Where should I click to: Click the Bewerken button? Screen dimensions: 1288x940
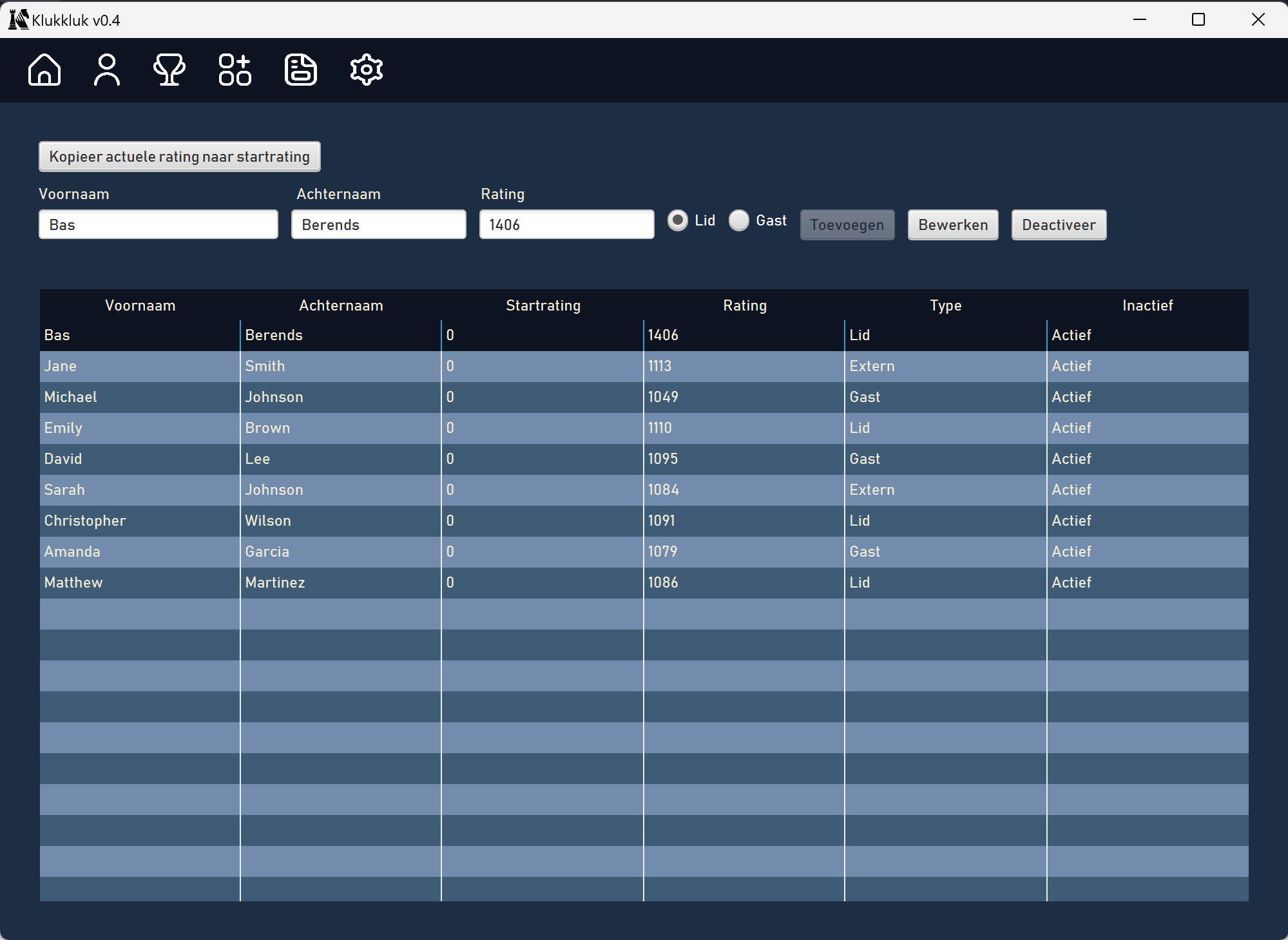click(x=953, y=225)
